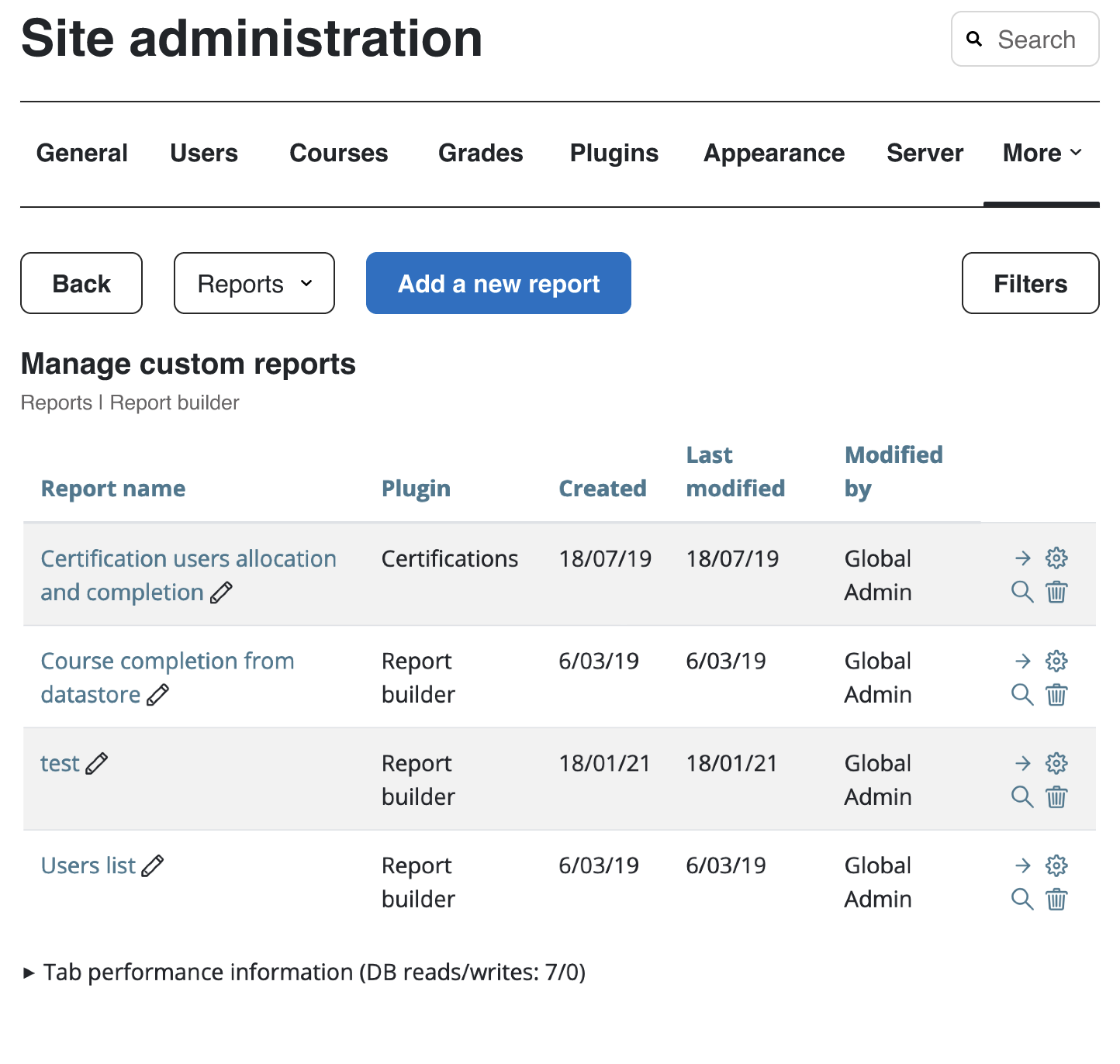Screen dimensions: 1120x1064
Task: Sort by Last modified column header
Action: click(735, 472)
